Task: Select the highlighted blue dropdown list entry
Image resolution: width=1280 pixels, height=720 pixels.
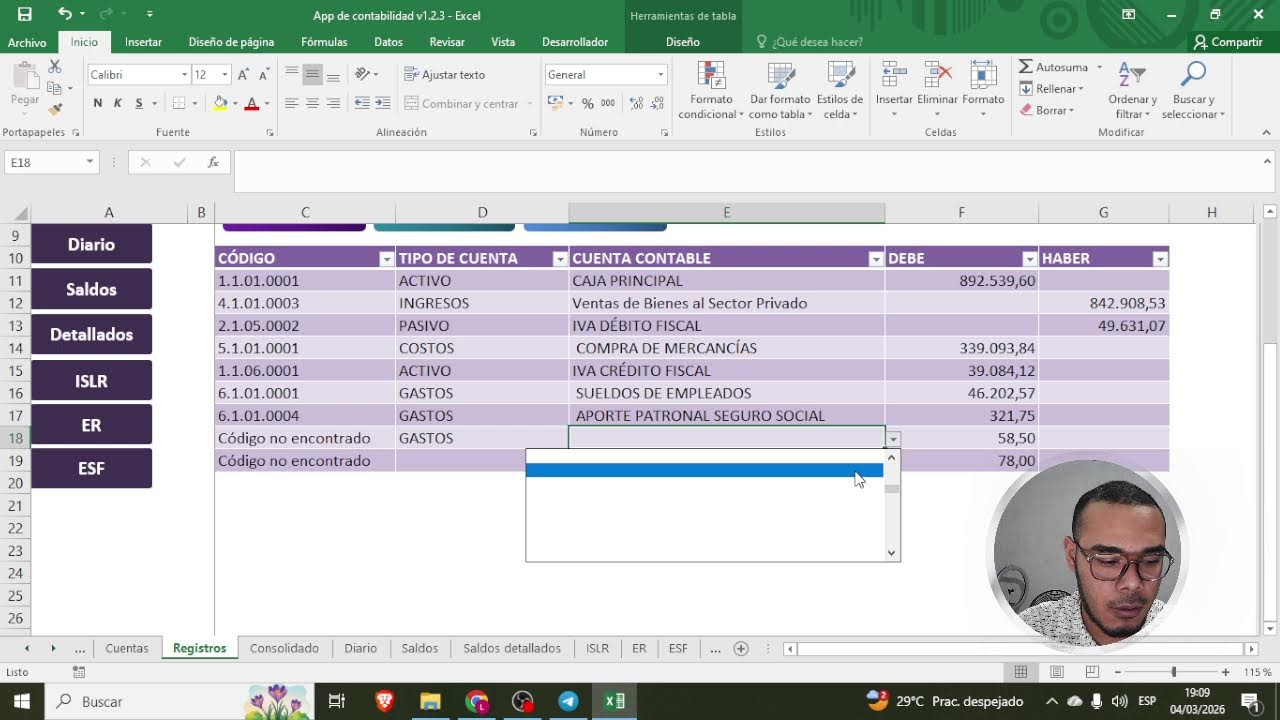Action: click(x=704, y=470)
